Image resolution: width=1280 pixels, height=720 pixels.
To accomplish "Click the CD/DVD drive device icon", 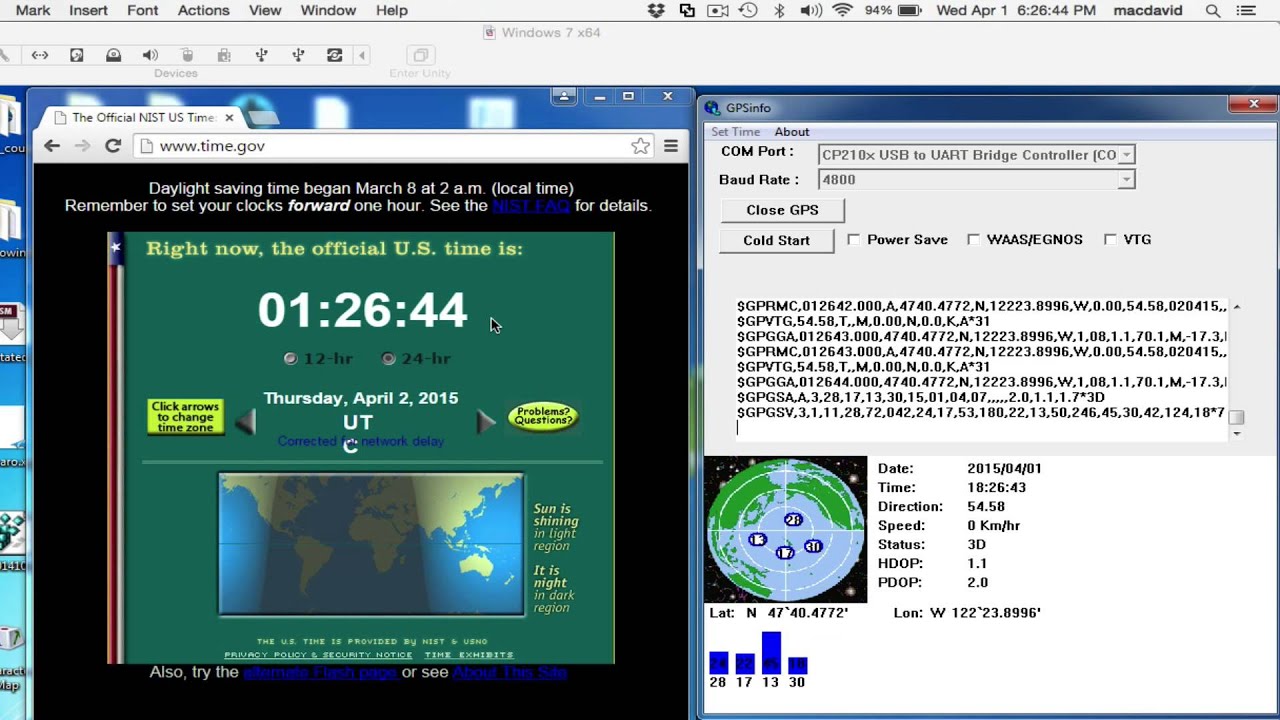I will coord(113,55).
